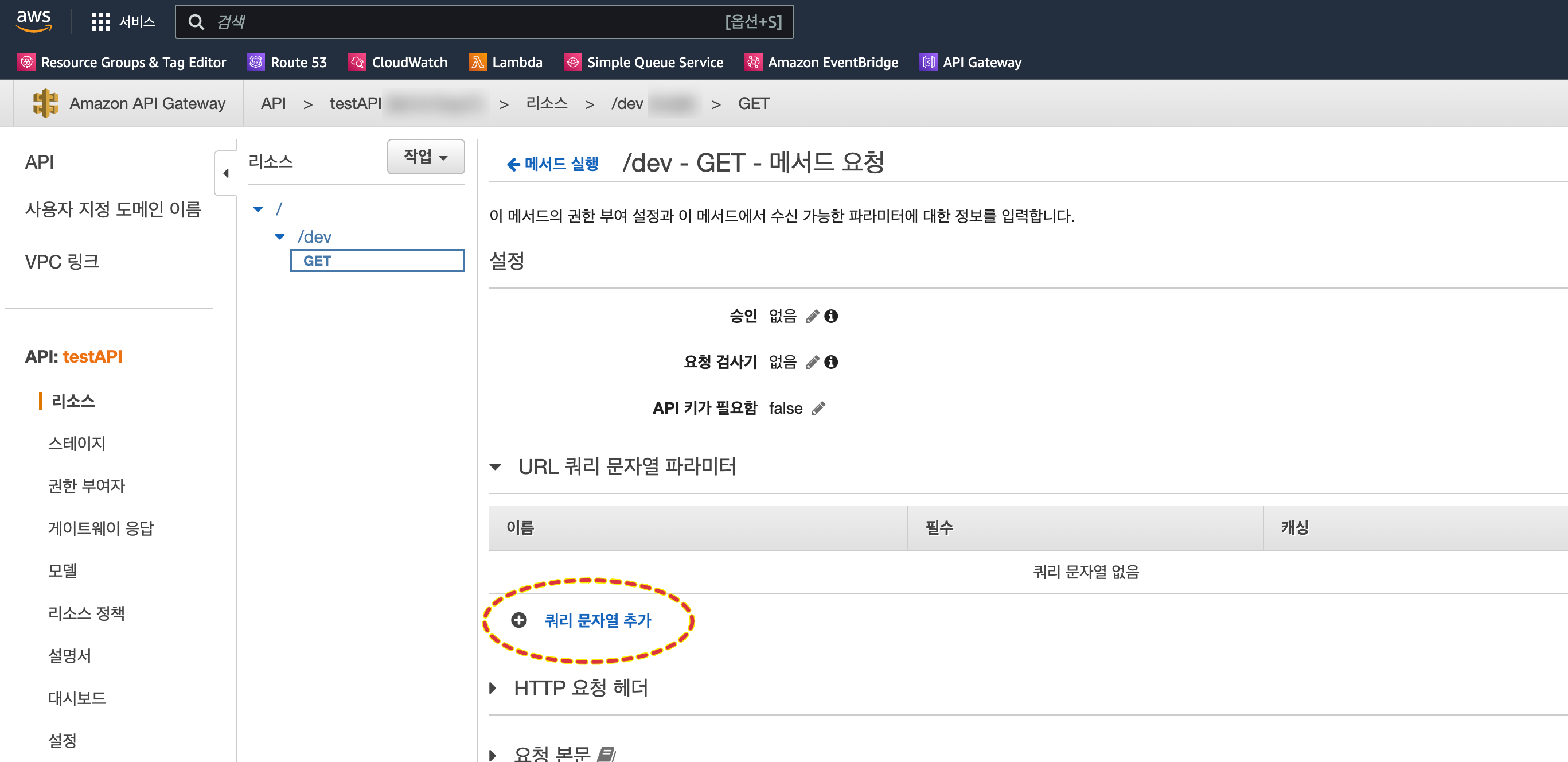Click the Route 53 shortcut icon

pyautogui.click(x=256, y=62)
